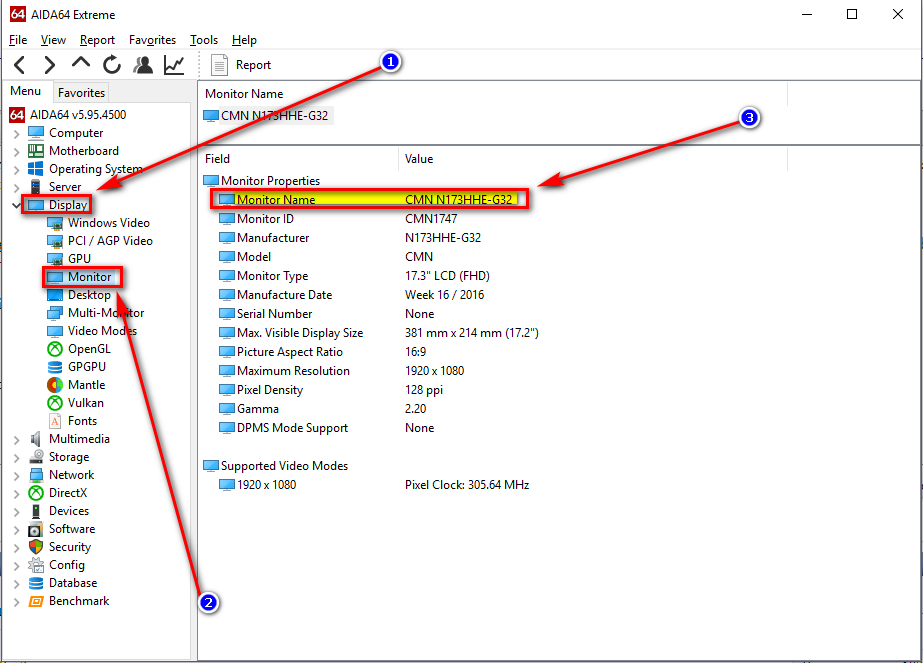
Task: Click the Value column header
Action: pyautogui.click(x=593, y=159)
